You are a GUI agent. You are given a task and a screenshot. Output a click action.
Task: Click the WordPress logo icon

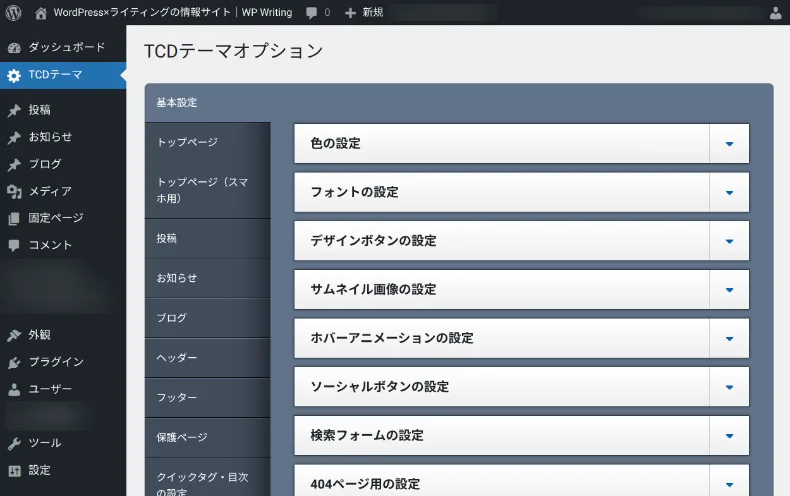(13, 13)
